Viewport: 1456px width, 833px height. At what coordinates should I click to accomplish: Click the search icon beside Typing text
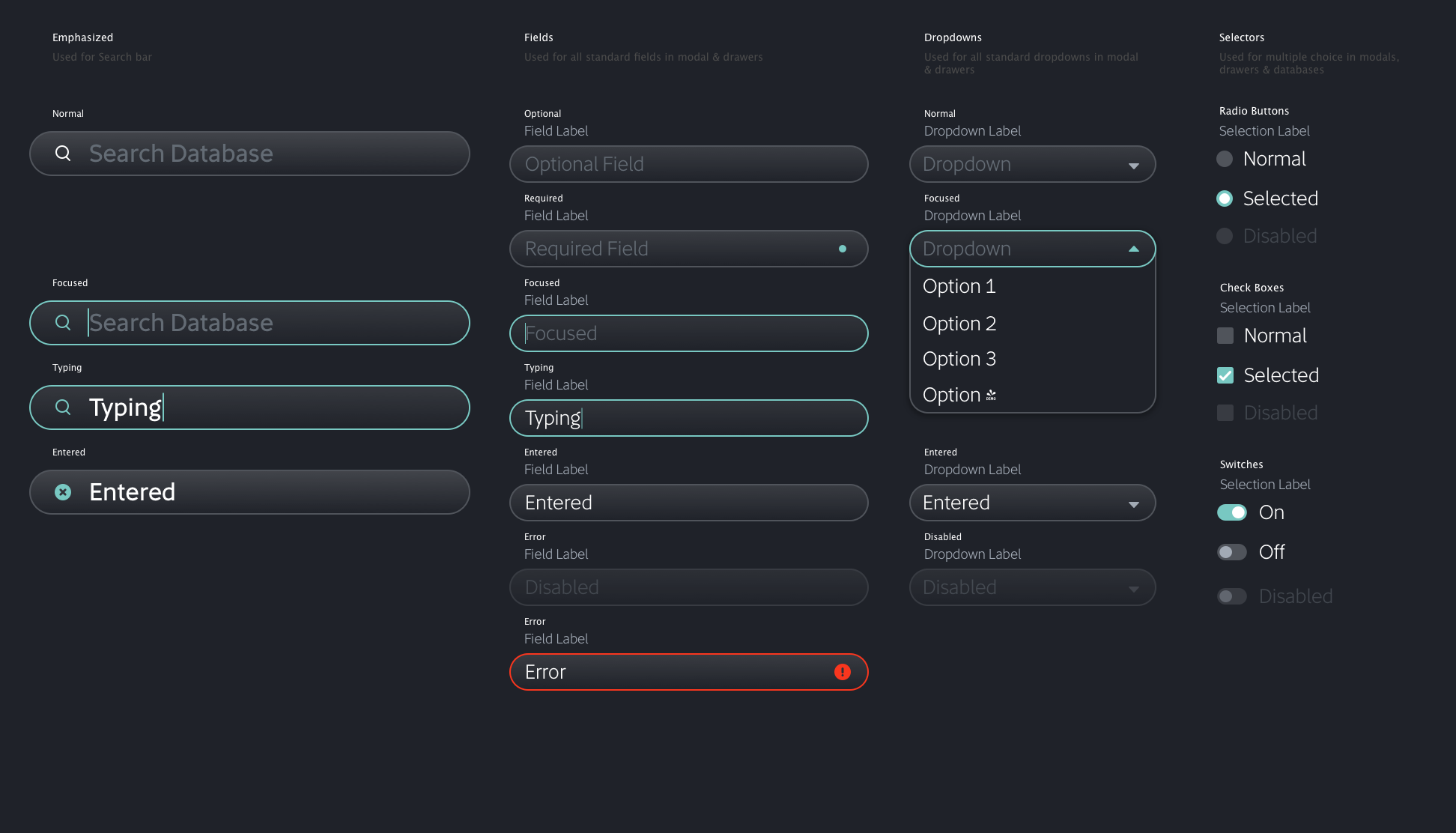click(x=63, y=408)
